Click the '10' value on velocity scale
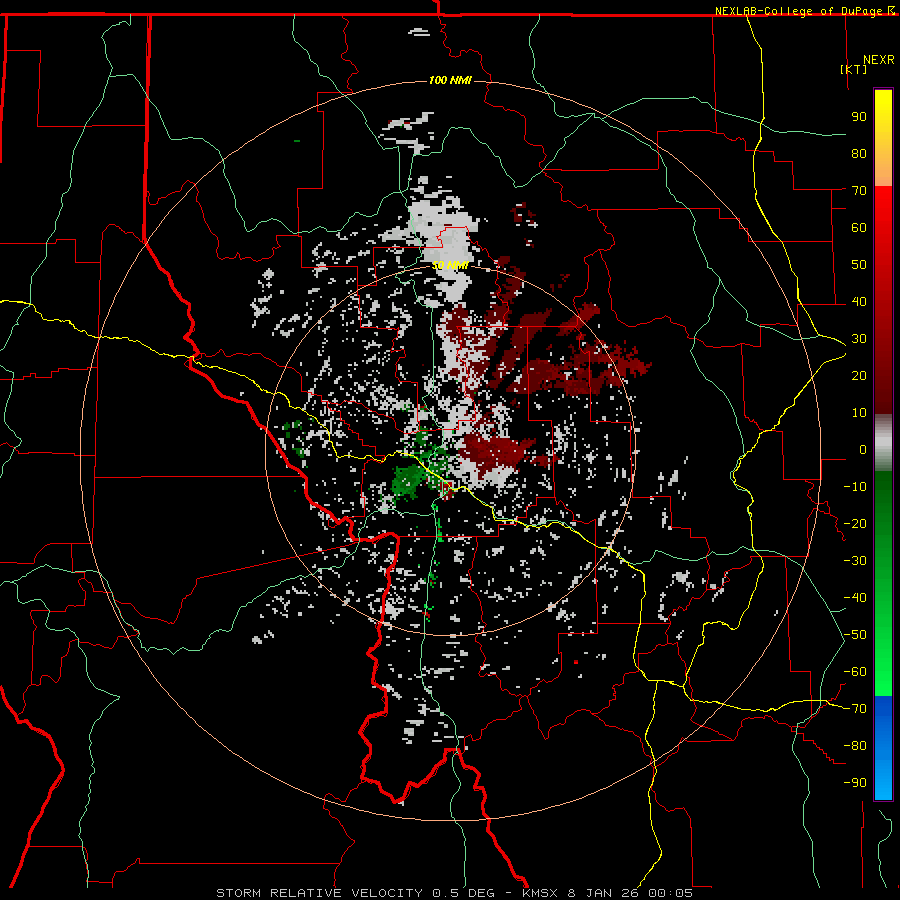This screenshot has width=900, height=900. (x=859, y=413)
